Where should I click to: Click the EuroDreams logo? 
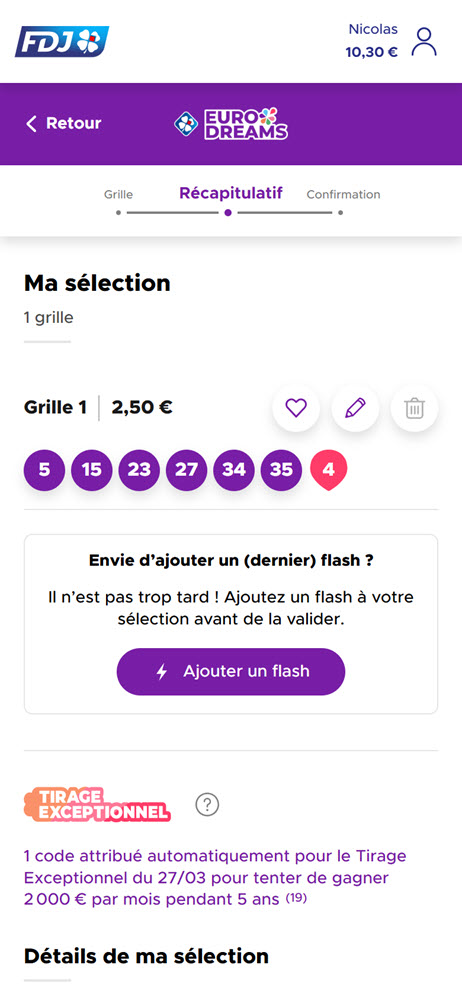(x=231, y=124)
